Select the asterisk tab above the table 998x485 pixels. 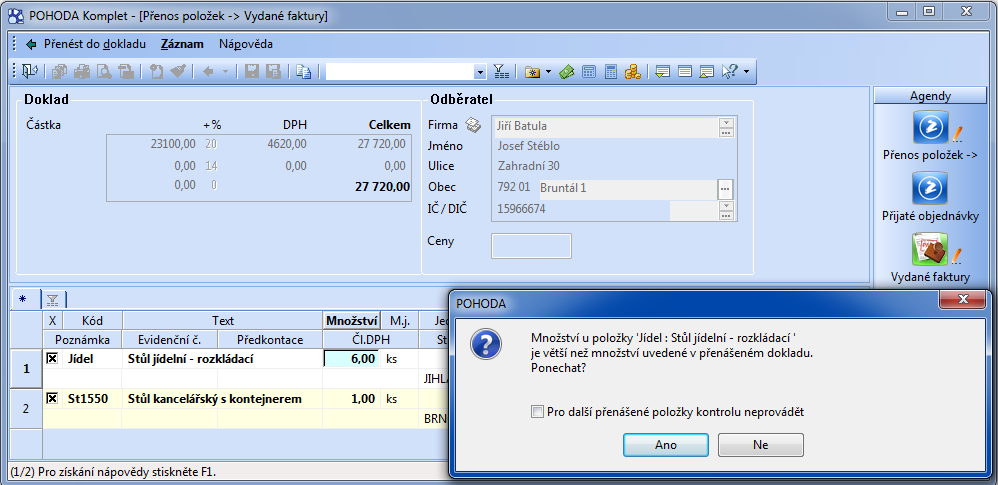[24, 299]
